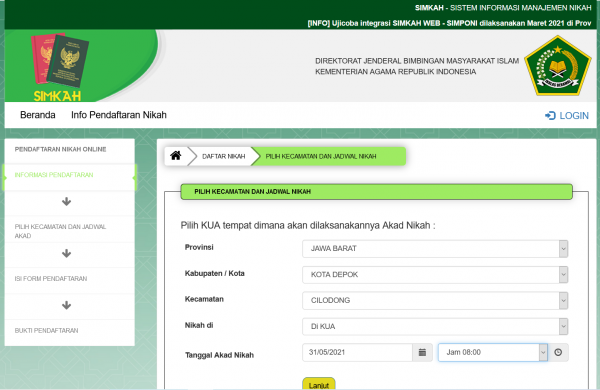Click Pendaftaran Nikah Online sidebar heading
600x390 pixels.
[x=60, y=149]
